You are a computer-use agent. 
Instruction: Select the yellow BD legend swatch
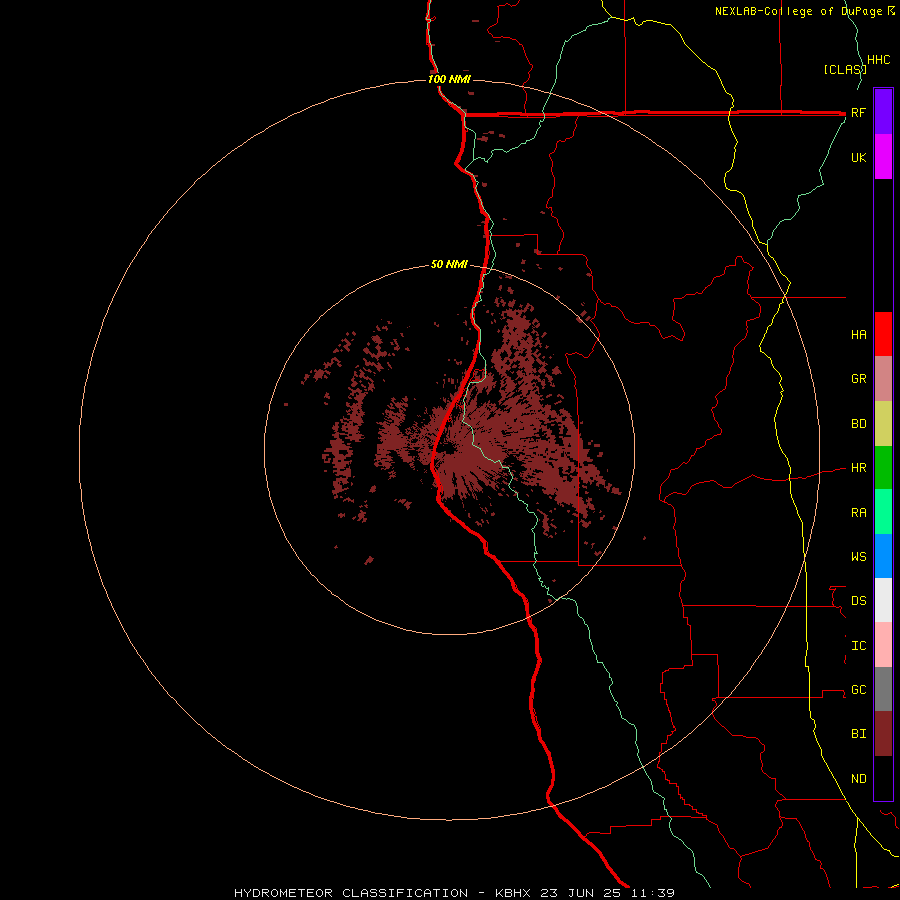pos(883,424)
